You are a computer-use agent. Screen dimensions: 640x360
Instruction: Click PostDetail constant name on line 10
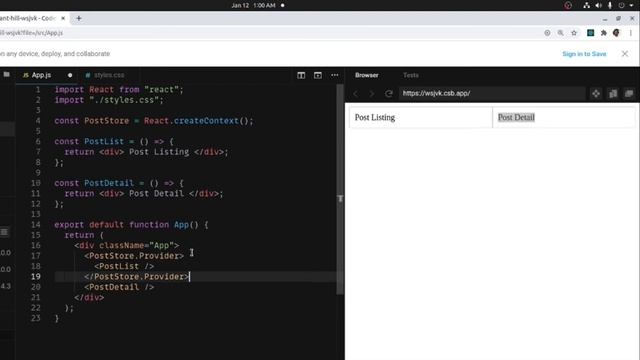coord(109,183)
